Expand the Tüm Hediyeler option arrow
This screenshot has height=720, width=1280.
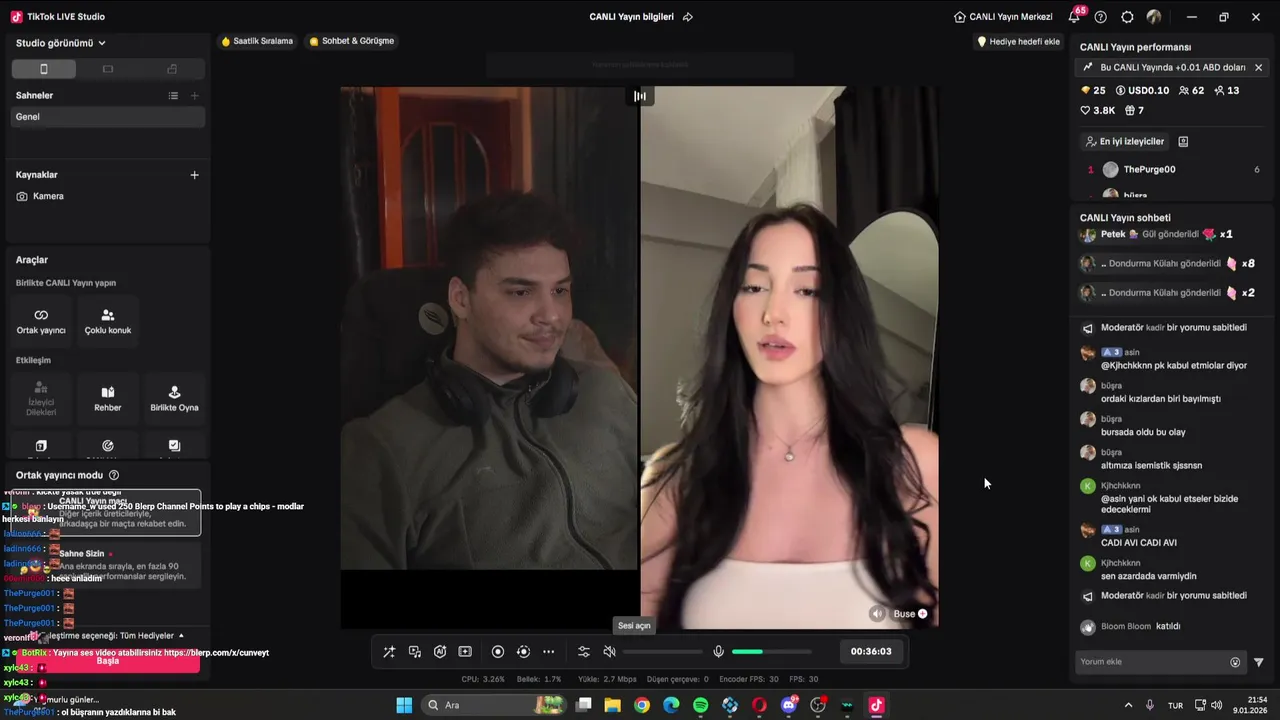181,636
